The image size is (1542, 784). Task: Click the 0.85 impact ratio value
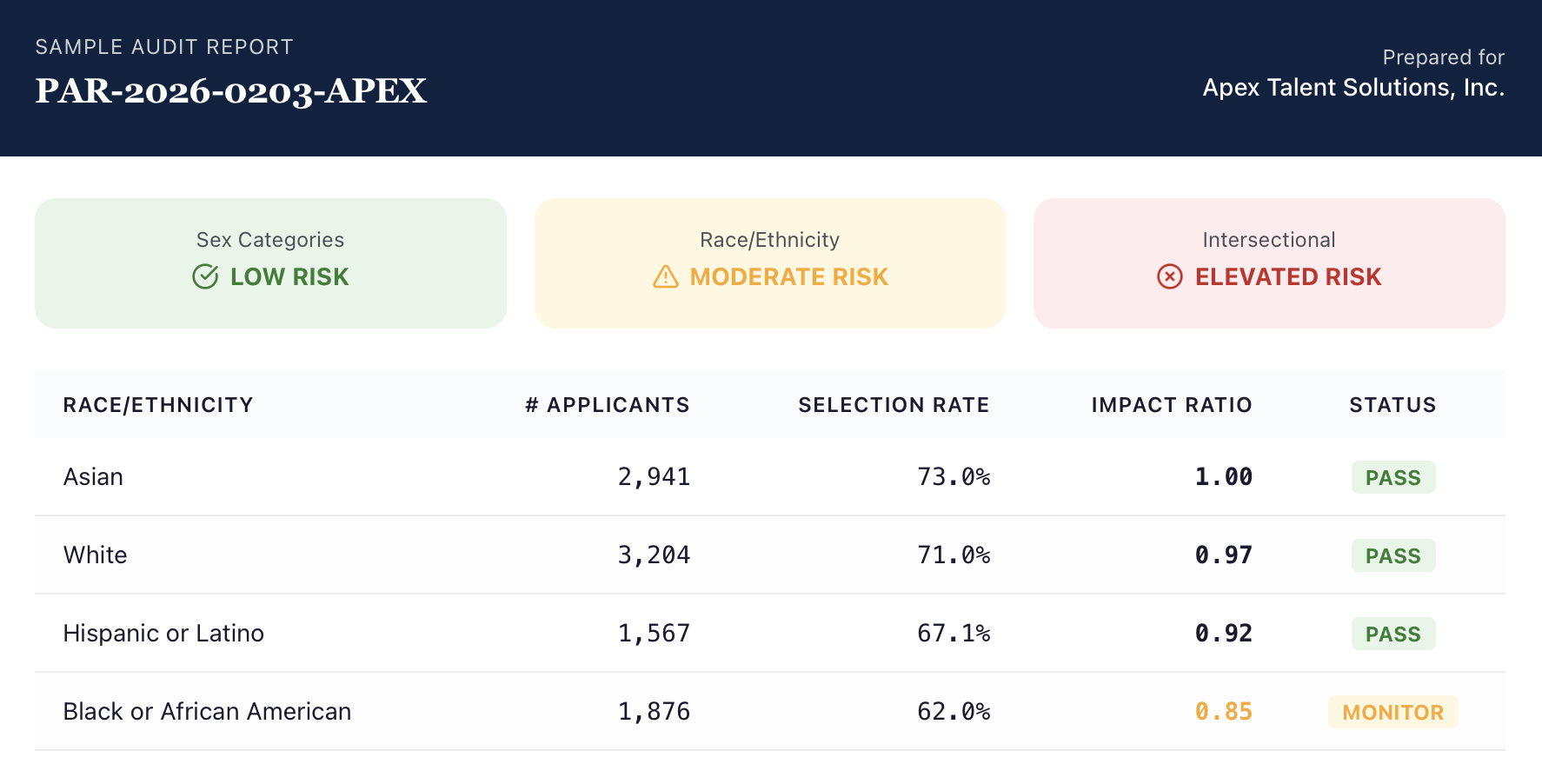[1223, 711]
